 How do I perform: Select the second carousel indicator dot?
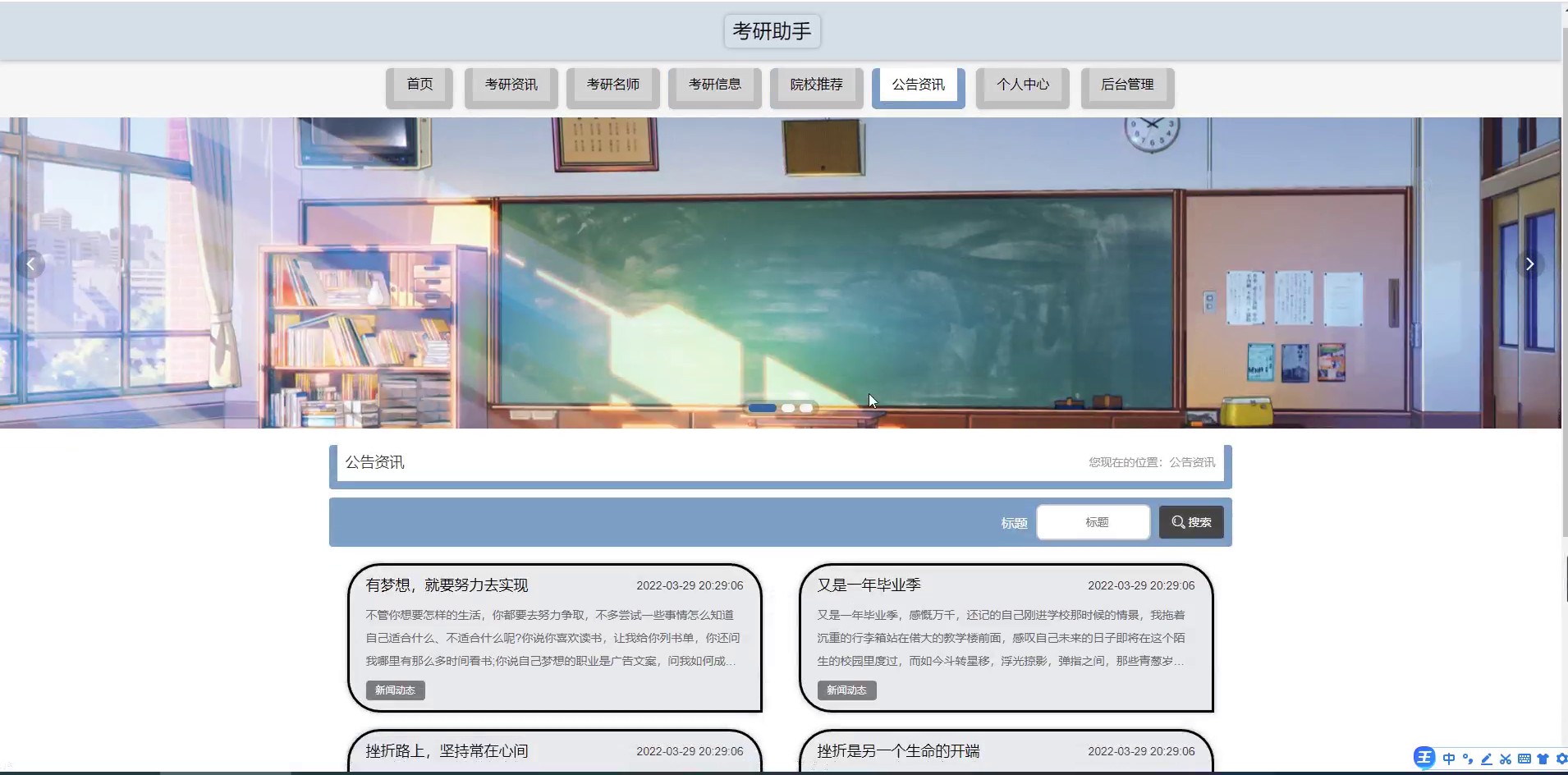click(x=788, y=408)
